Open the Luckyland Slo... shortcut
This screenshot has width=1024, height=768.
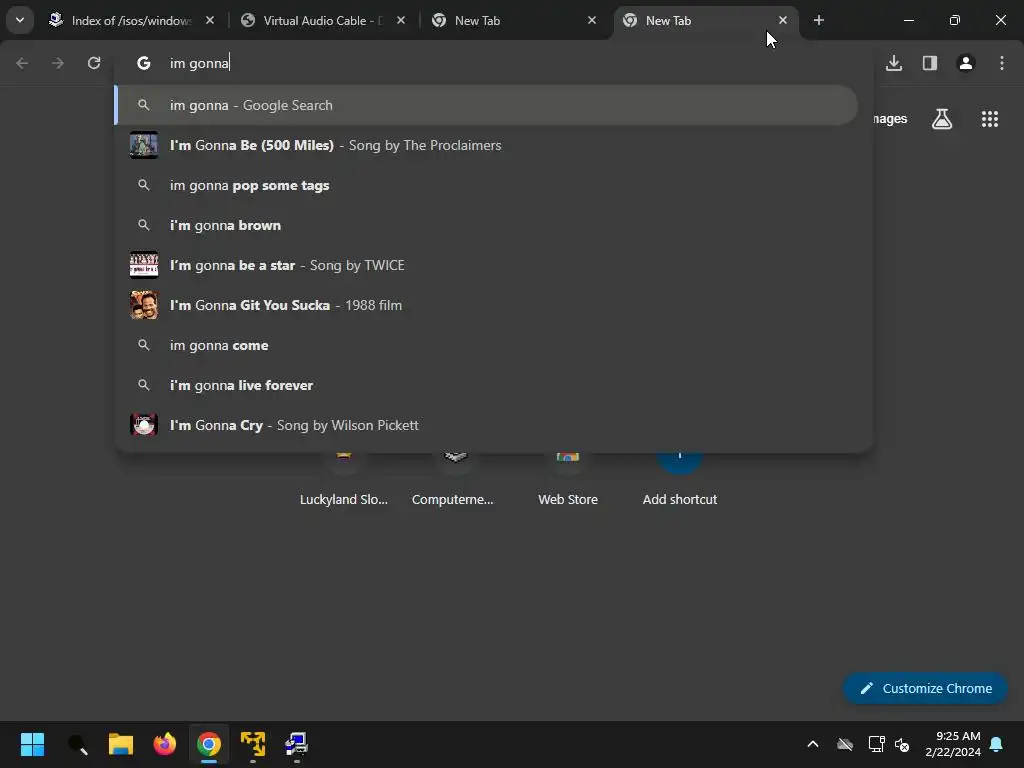click(344, 479)
